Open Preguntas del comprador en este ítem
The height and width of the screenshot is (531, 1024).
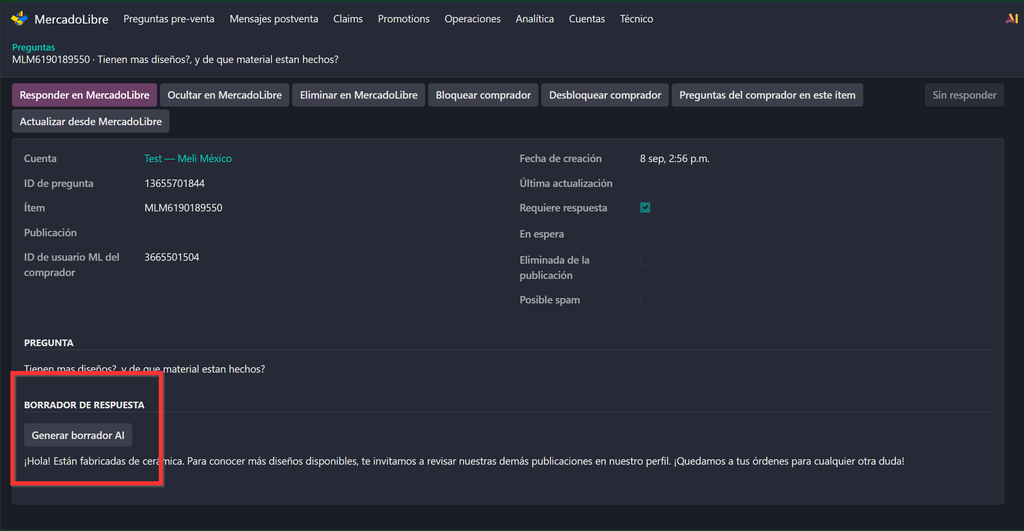point(767,95)
